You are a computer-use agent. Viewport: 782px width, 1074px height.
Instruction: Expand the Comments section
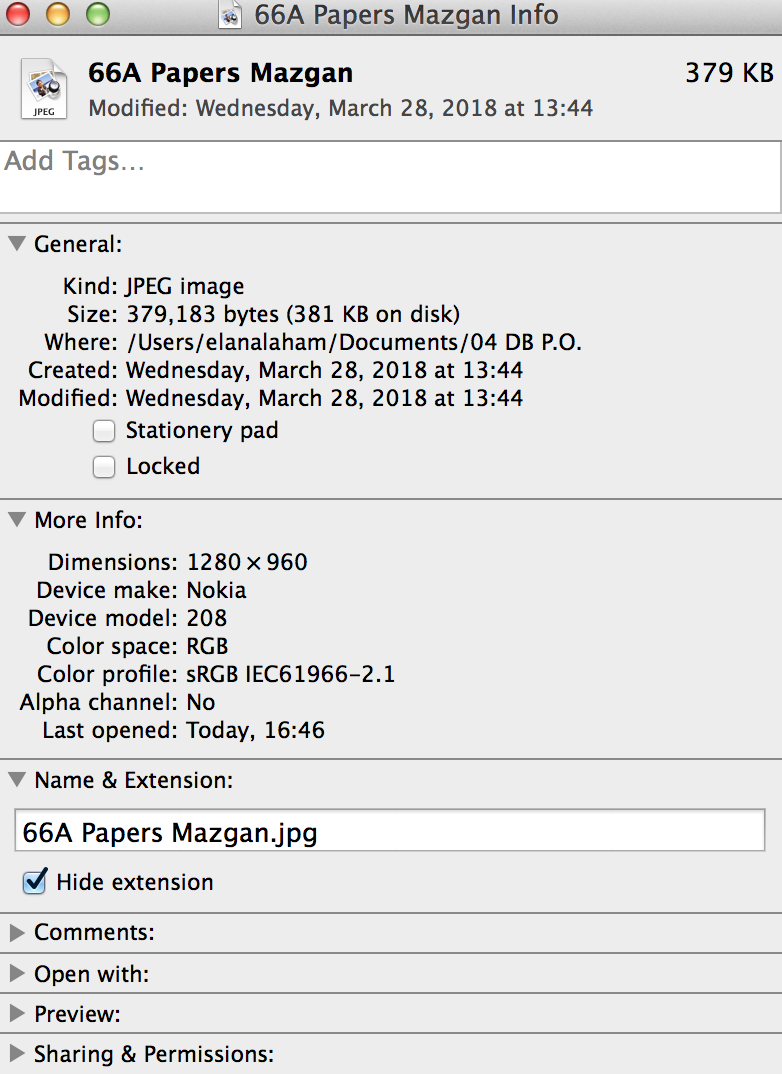(x=17, y=932)
